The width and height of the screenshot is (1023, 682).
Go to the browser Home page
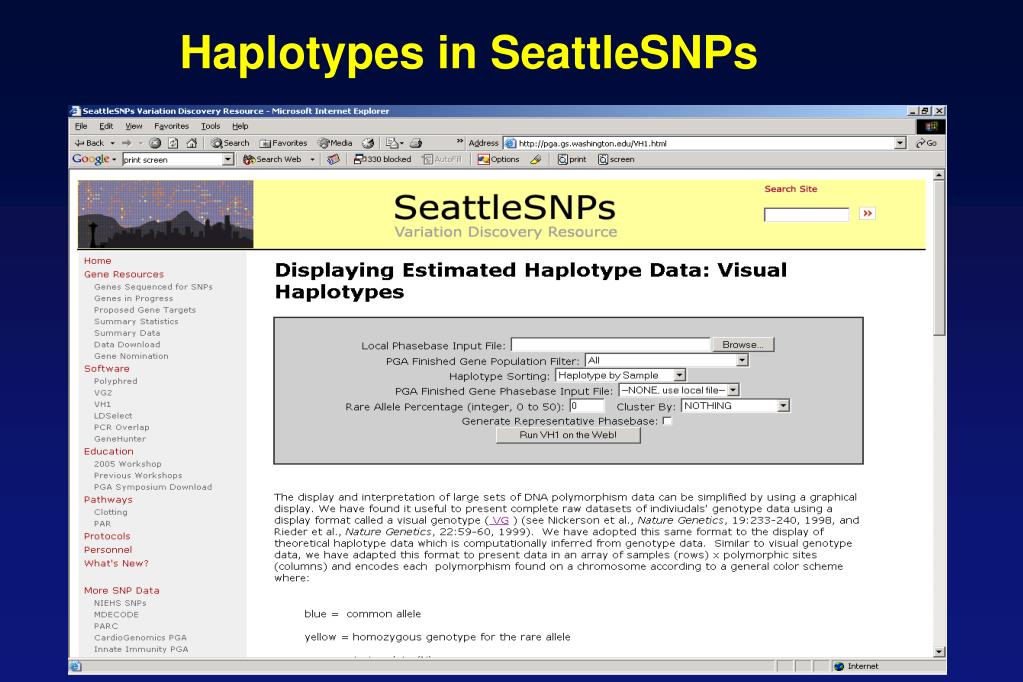click(x=191, y=143)
